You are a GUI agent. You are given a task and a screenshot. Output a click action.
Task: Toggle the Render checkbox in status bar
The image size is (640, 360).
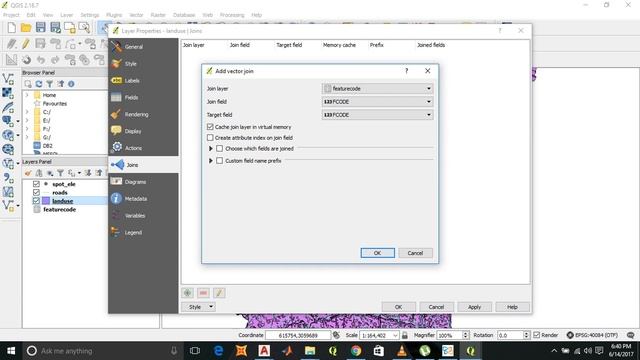[x=537, y=335]
